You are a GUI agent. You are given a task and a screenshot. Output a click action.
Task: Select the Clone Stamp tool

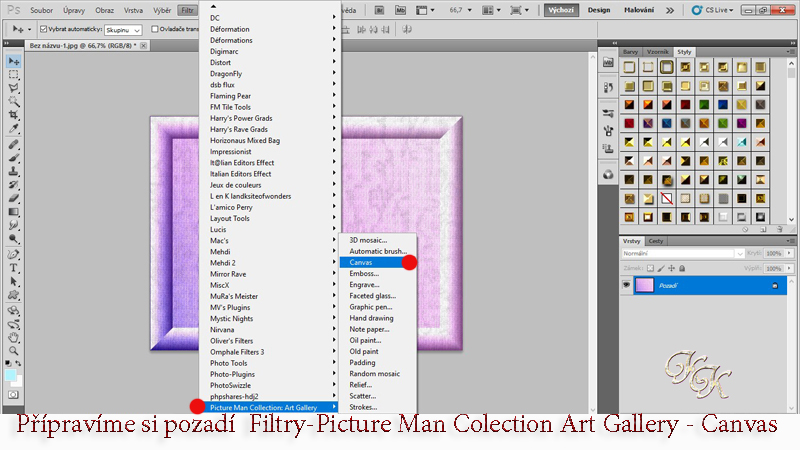pyautogui.click(x=14, y=171)
